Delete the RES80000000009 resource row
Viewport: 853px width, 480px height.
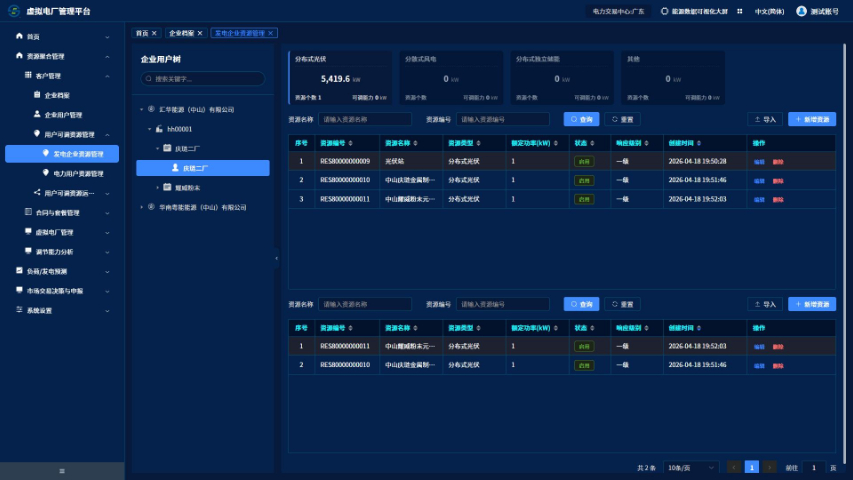click(778, 162)
